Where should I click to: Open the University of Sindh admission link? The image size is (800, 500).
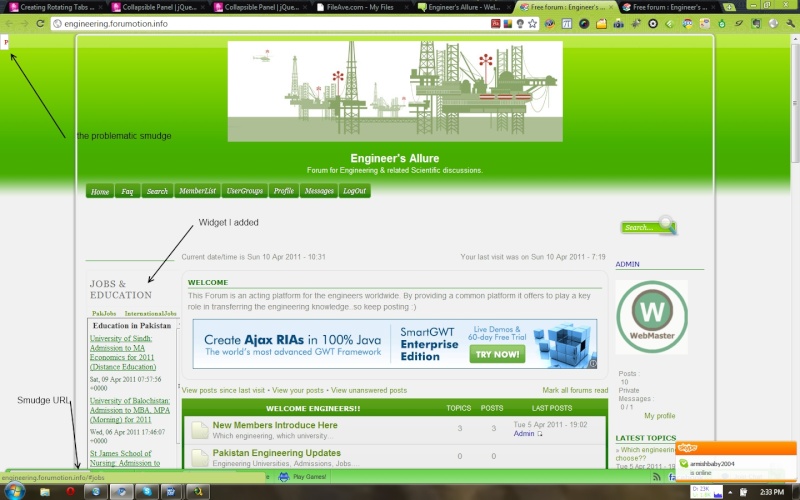[123, 353]
